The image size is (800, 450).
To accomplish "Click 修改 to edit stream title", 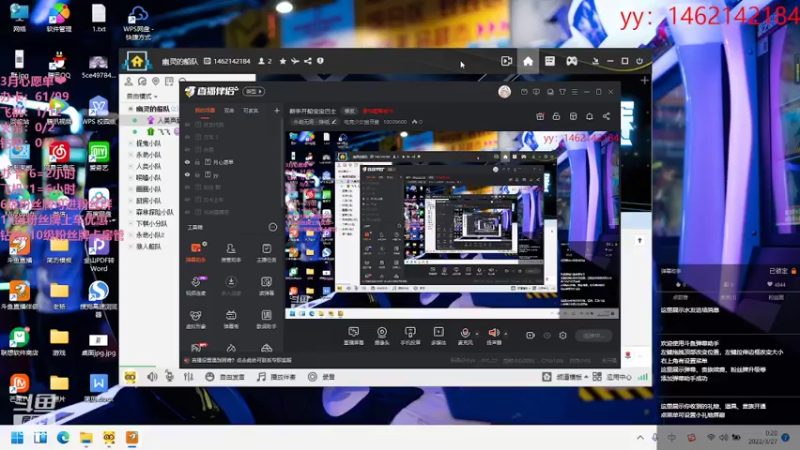I will click(349, 111).
